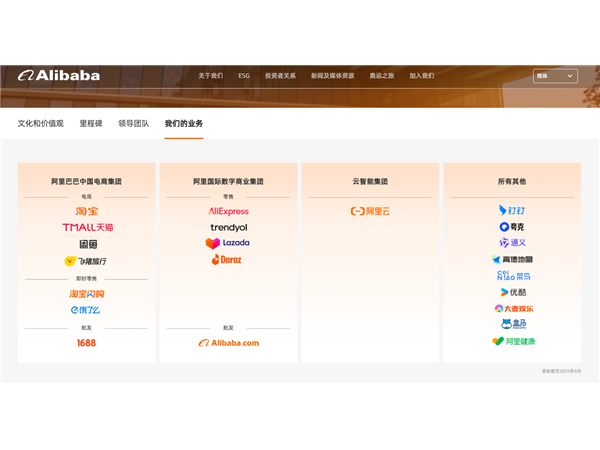
Task: Open the ESG menu
Action: [244, 76]
